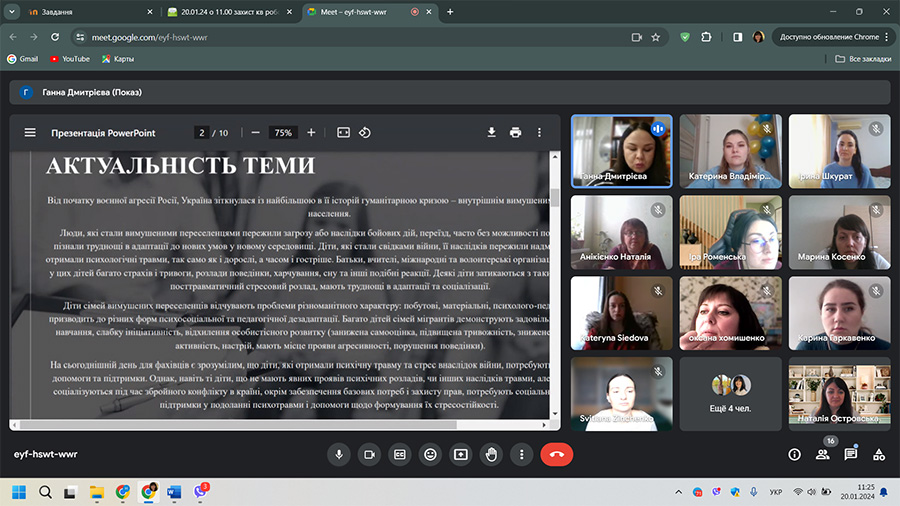Reload the page
Viewport: 900px width, 506px height.
click(x=55, y=37)
